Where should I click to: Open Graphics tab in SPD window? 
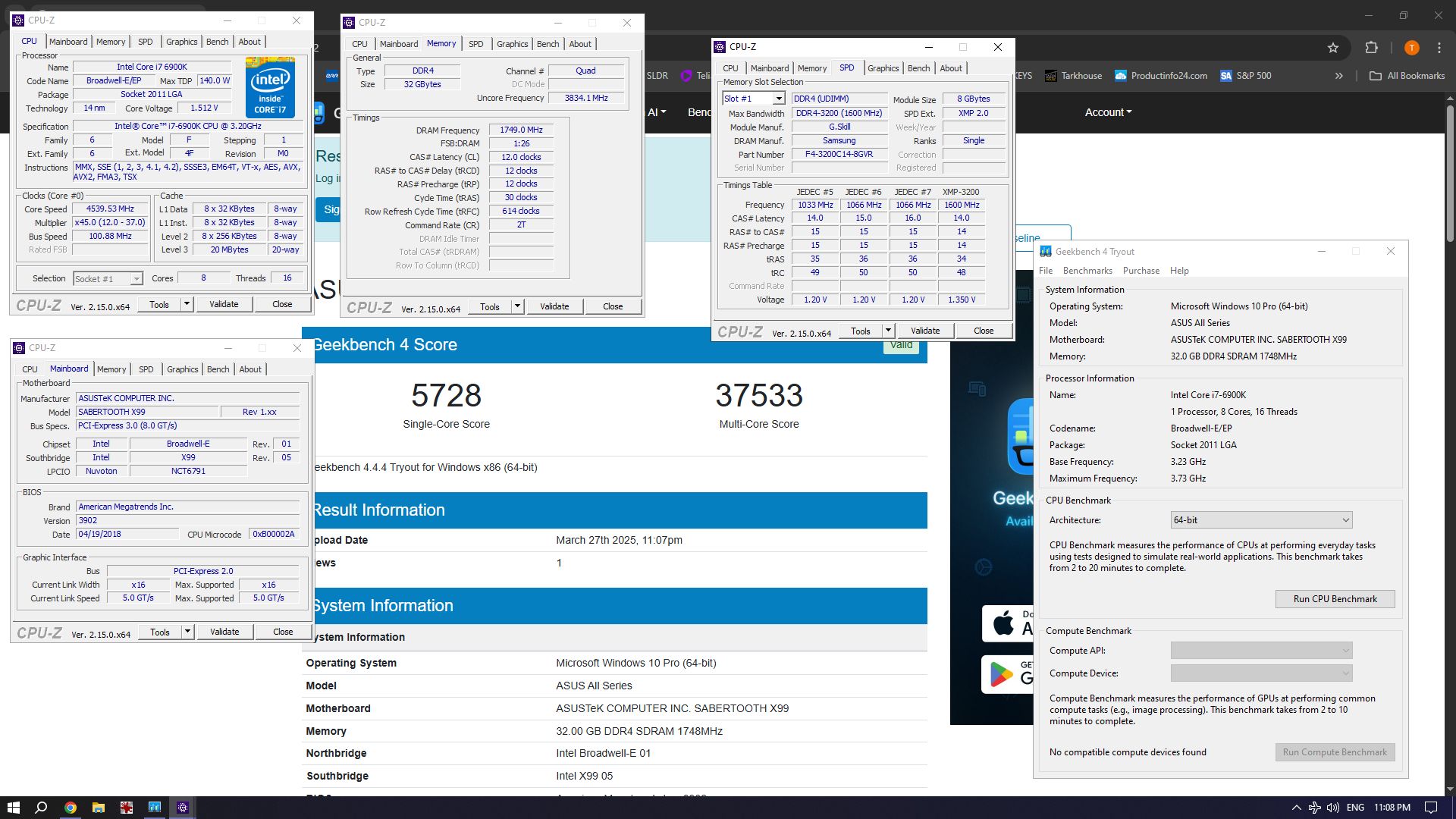[883, 68]
